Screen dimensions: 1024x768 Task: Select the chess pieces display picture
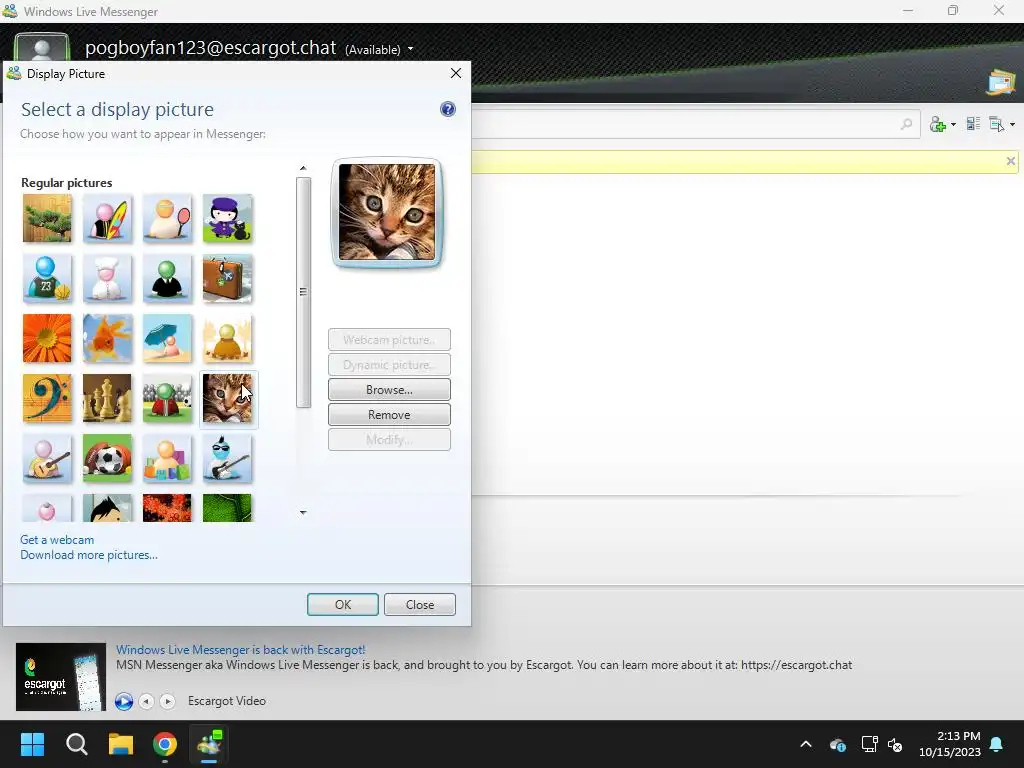(x=107, y=398)
